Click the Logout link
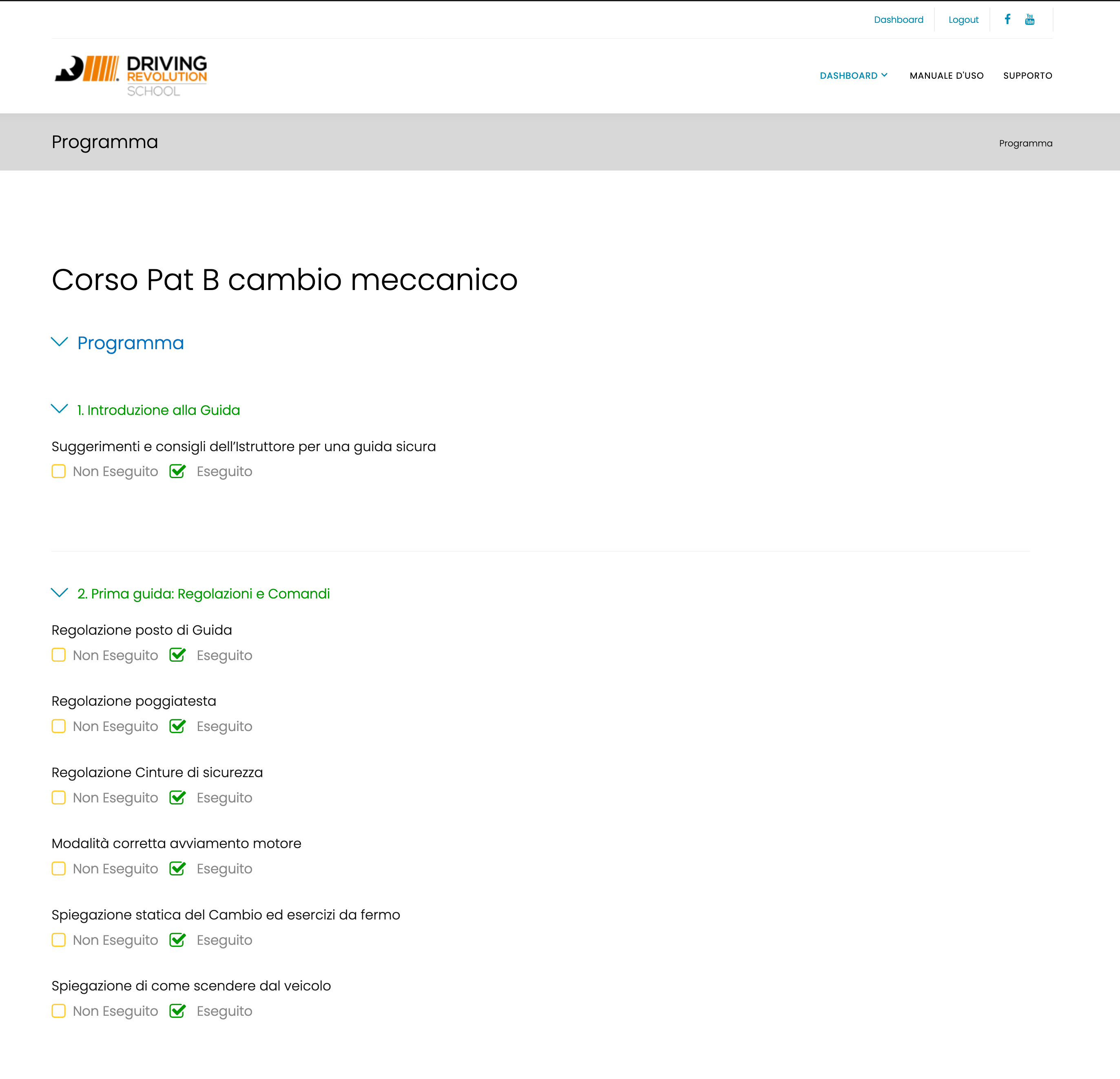Screen dimensions: 1120x1079 [x=963, y=20]
